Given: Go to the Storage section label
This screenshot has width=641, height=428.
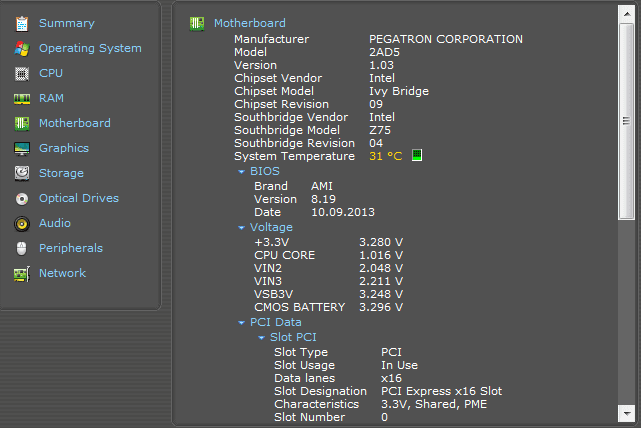Looking at the screenshot, I should tap(61, 173).
